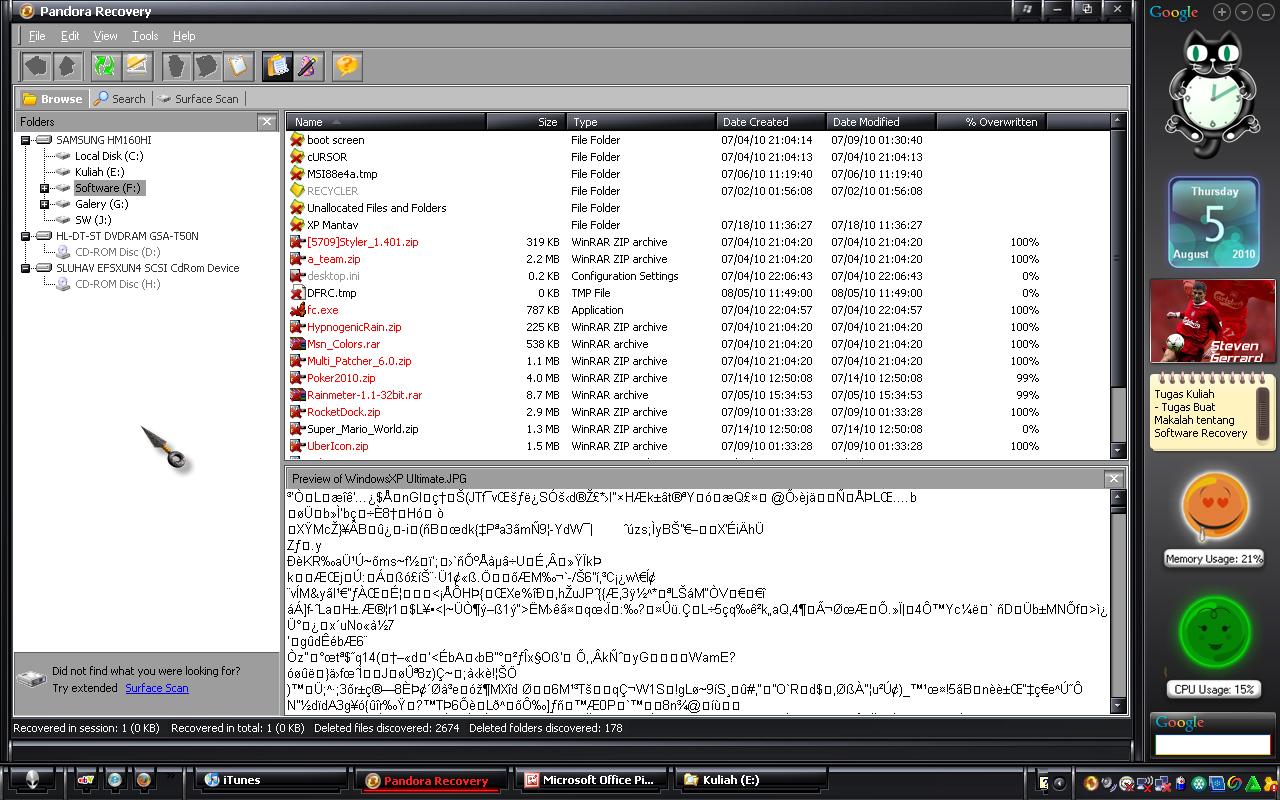Click the Google search box in sidebar
The height and width of the screenshot is (800, 1280).
pyautogui.click(x=1212, y=745)
